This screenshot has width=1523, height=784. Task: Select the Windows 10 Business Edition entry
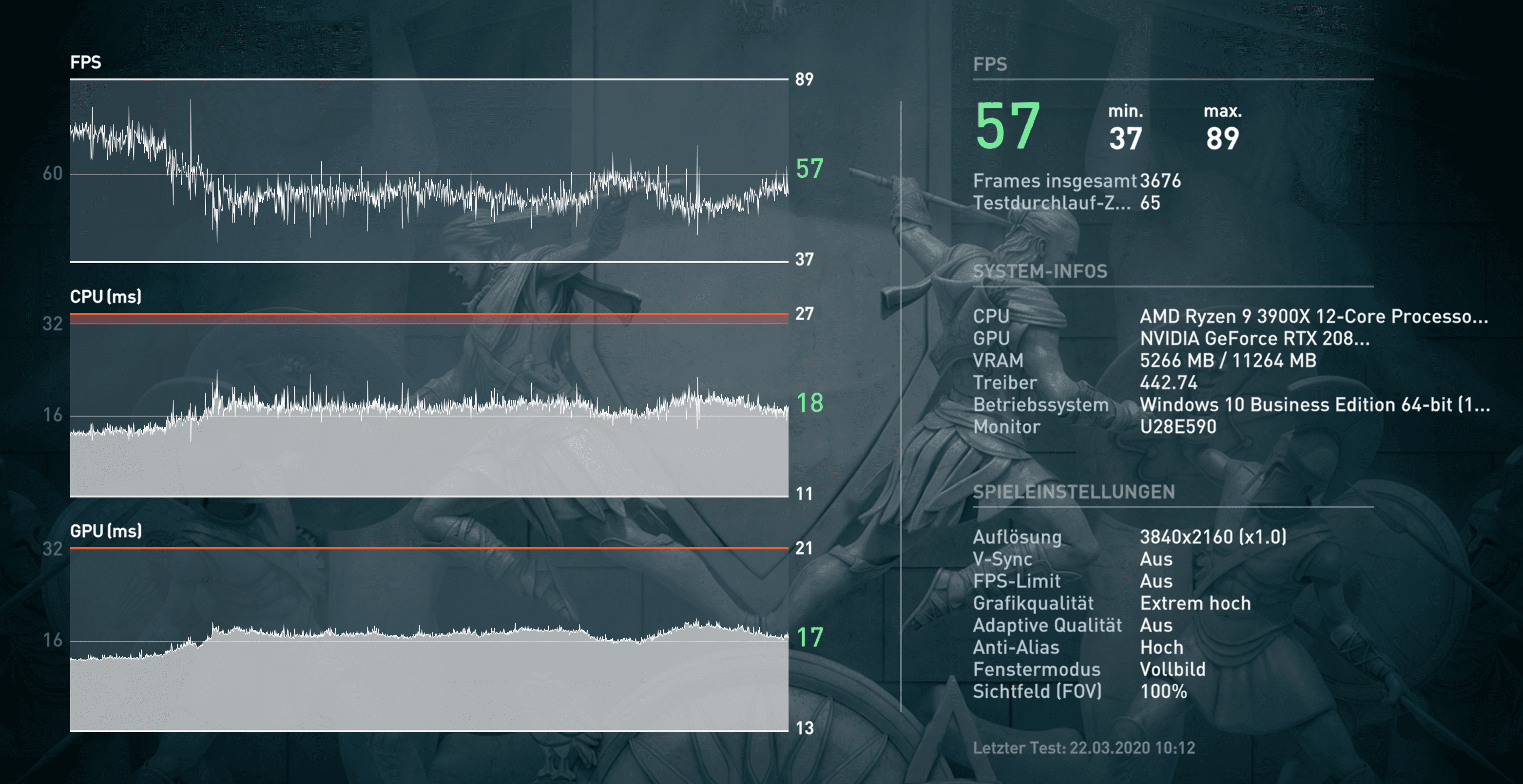[1315, 404]
